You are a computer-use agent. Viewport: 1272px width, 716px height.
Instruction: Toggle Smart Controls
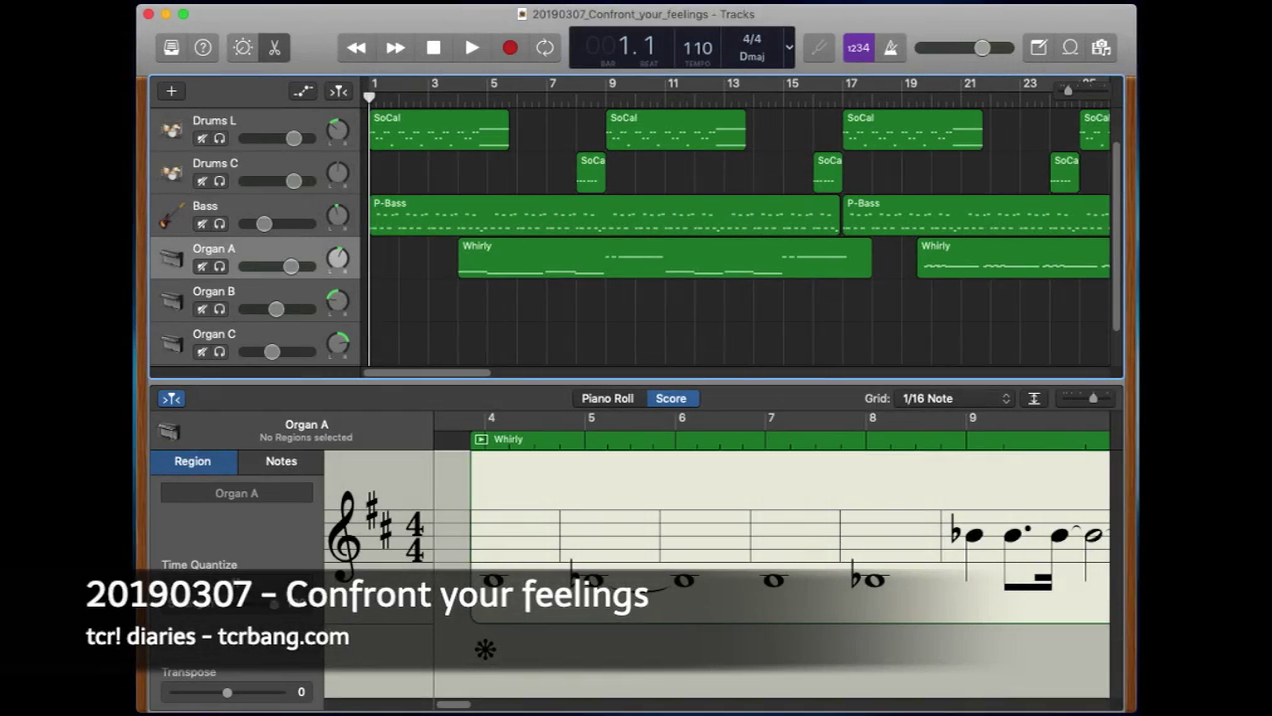[x=243, y=47]
